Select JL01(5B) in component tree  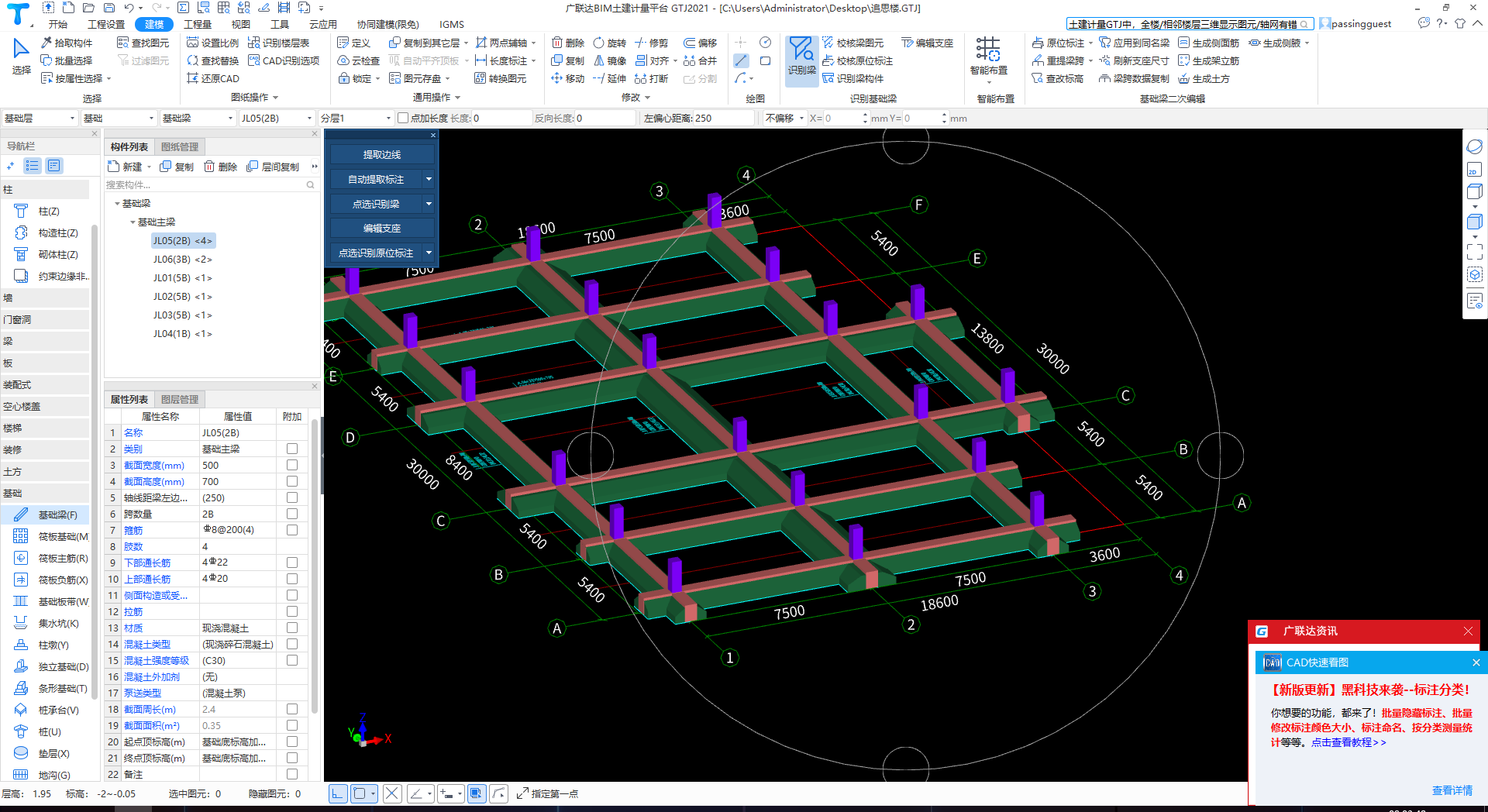tap(183, 278)
